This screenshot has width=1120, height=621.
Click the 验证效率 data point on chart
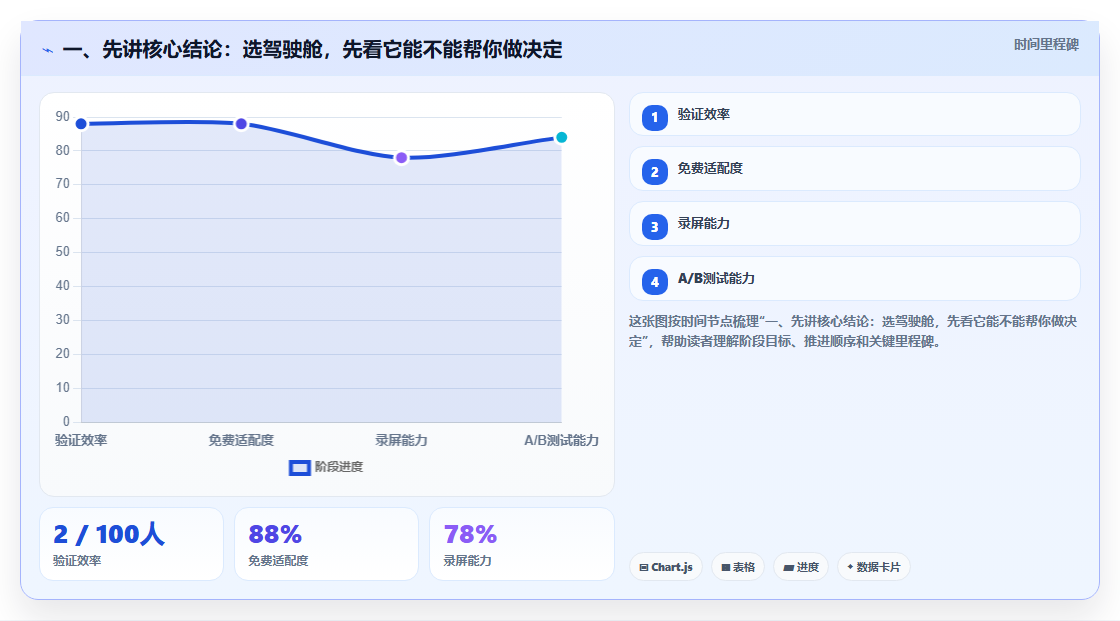pyautogui.click(x=81, y=124)
